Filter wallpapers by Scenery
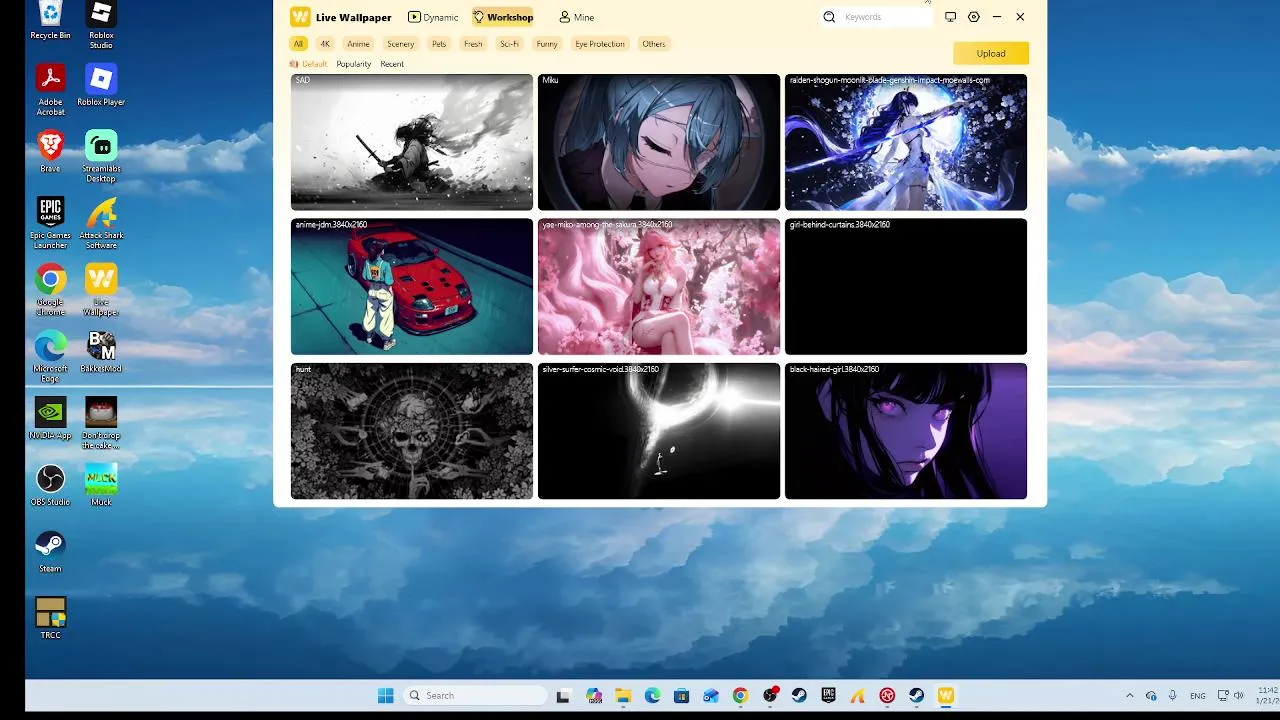The image size is (1280, 720). pos(400,44)
